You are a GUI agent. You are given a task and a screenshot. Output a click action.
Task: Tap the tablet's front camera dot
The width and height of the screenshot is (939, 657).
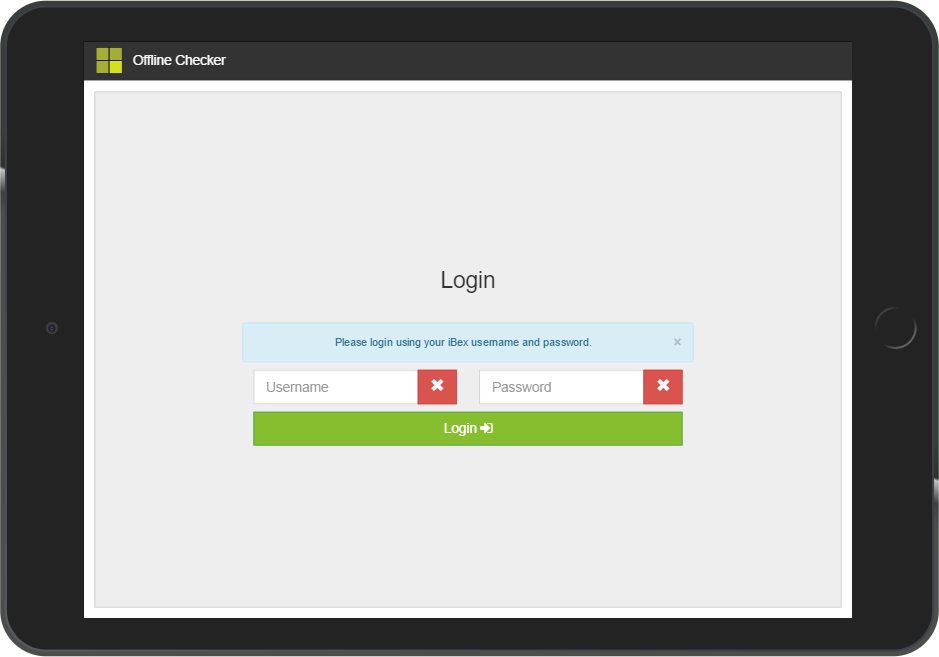coord(52,328)
